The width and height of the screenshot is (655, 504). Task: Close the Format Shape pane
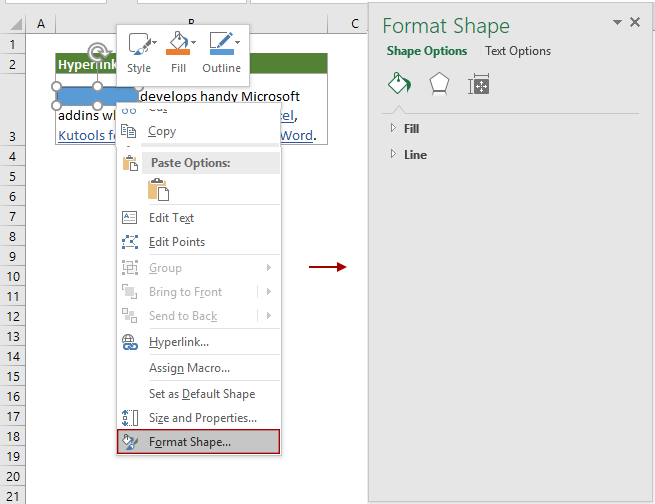637,20
